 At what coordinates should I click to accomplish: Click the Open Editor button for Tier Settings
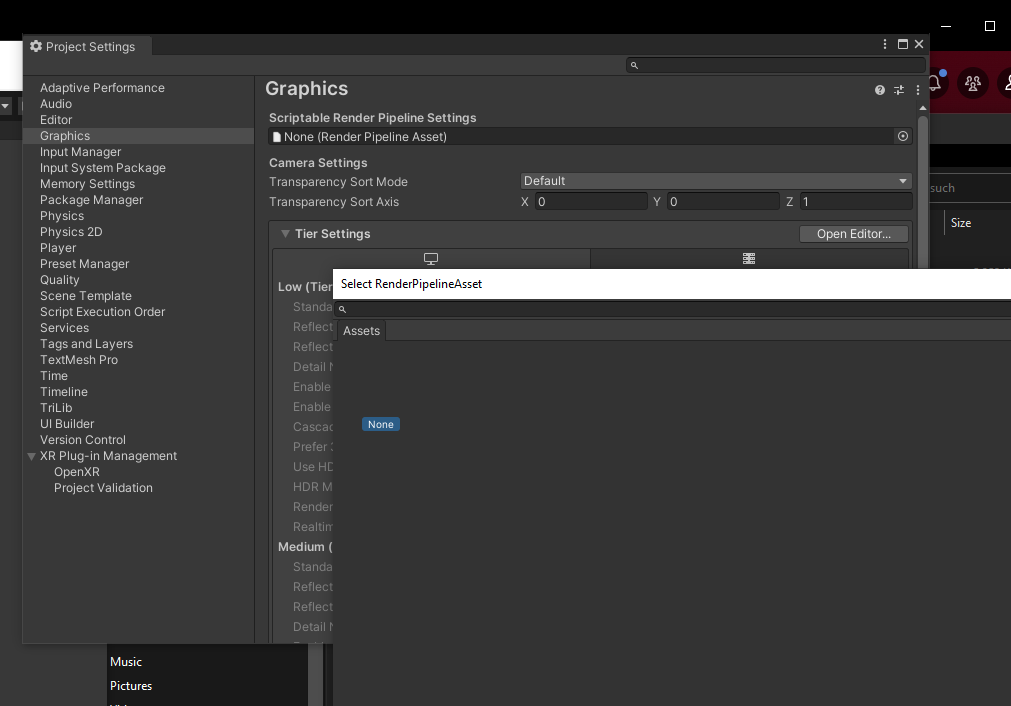coord(853,233)
